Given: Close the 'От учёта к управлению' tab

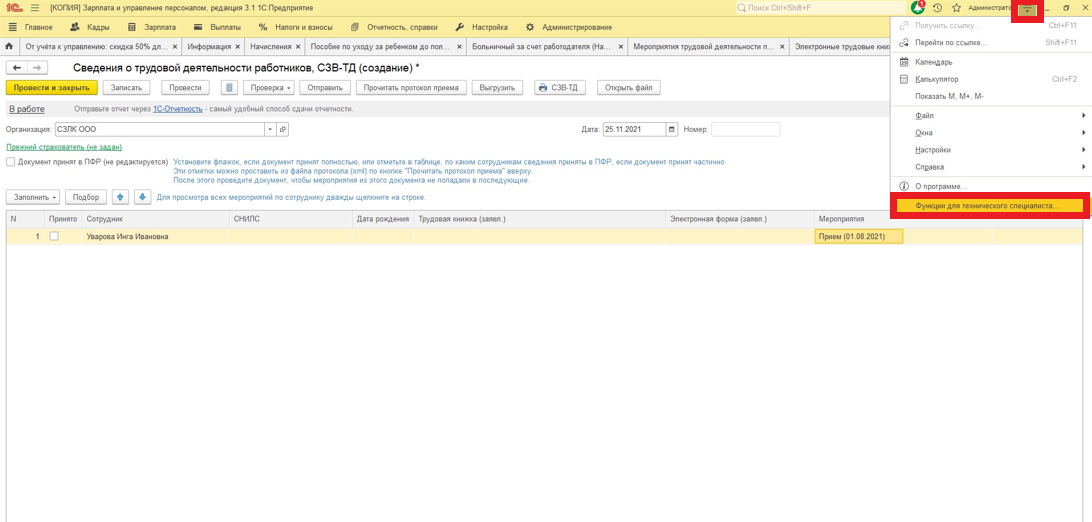Looking at the screenshot, I should (x=175, y=47).
